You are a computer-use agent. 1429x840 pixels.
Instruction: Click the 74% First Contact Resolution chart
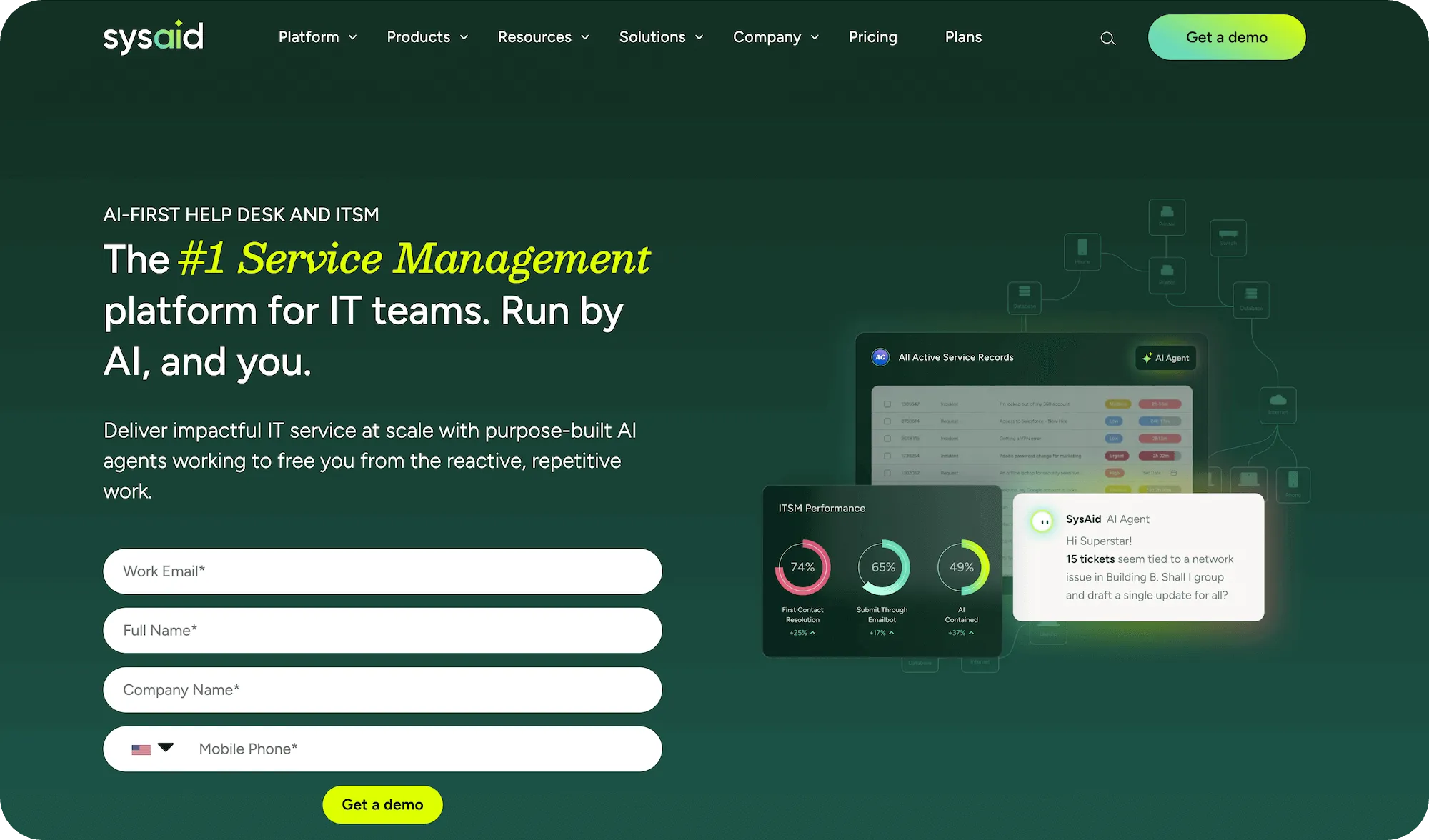pyautogui.click(x=802, y=567)
